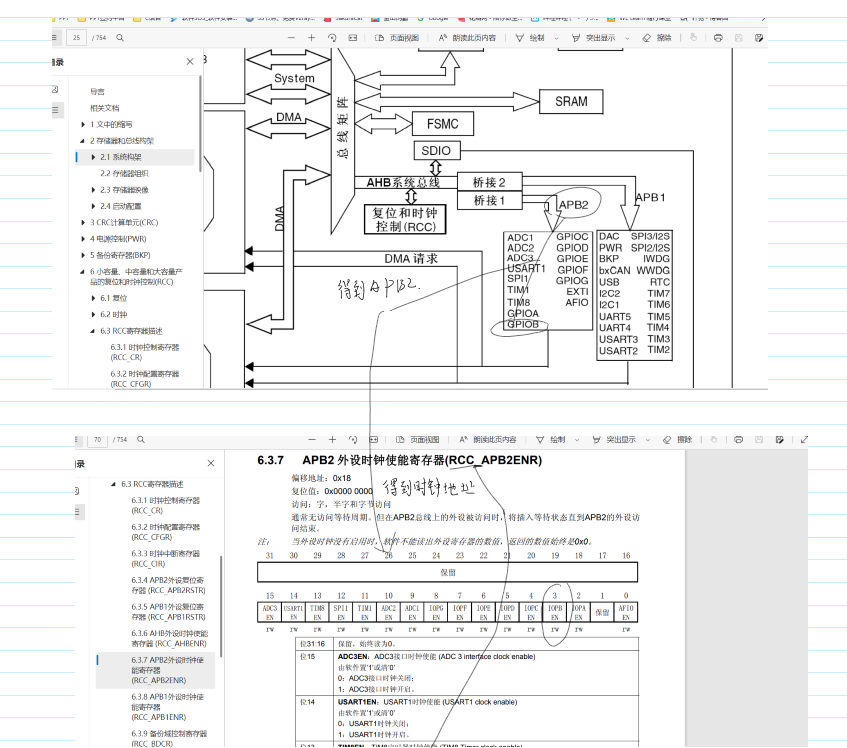Click the fit-to-width icon in the page 70 viewer
847x748 pixels.
point(373,440)
